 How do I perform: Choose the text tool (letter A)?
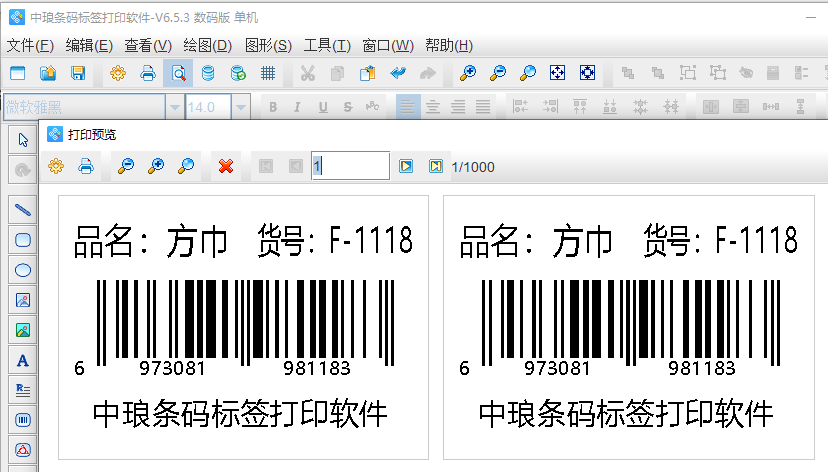pos(23,360)
